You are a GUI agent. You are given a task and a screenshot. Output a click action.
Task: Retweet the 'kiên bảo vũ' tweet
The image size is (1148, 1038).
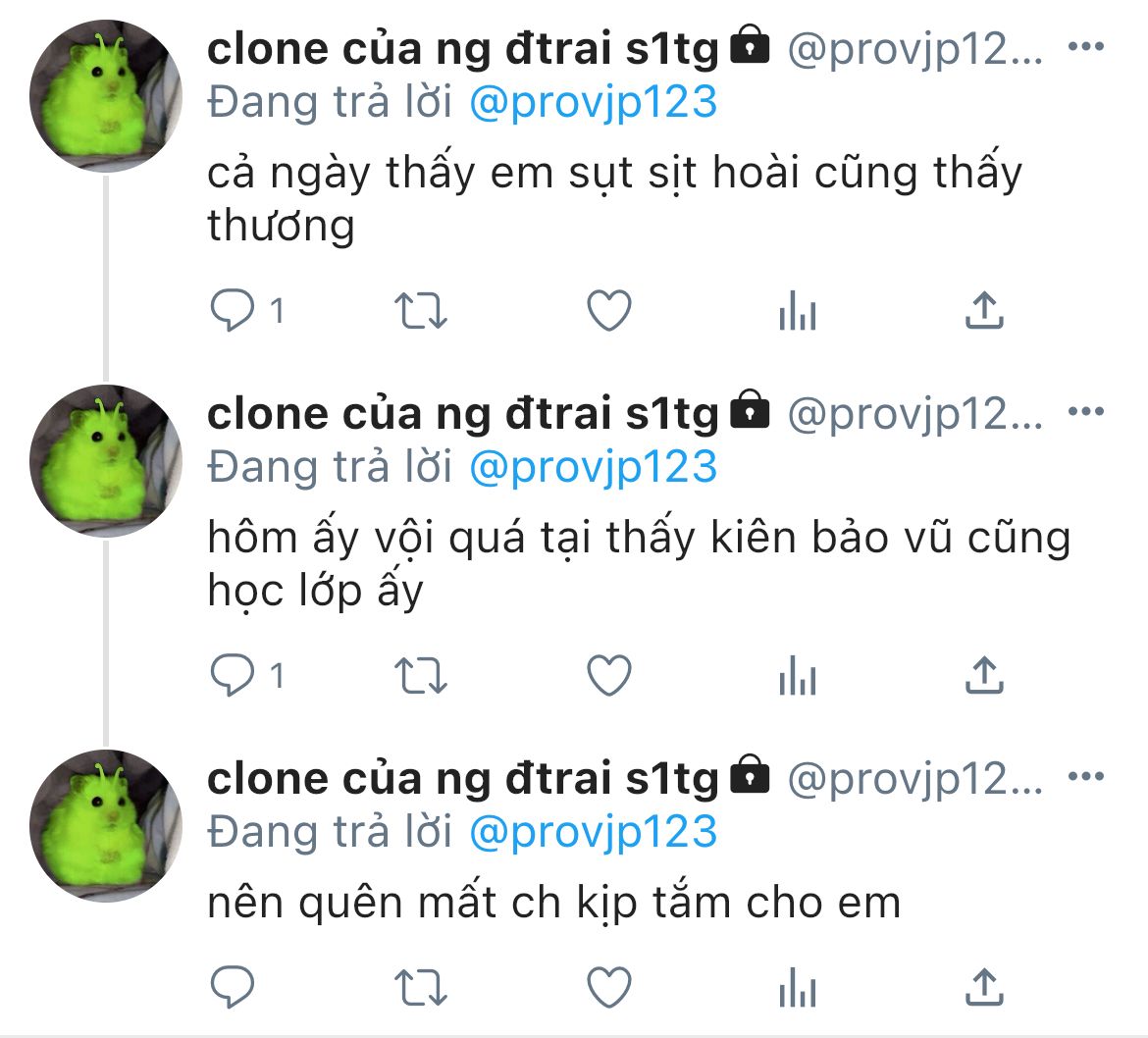tap(420, 675)
